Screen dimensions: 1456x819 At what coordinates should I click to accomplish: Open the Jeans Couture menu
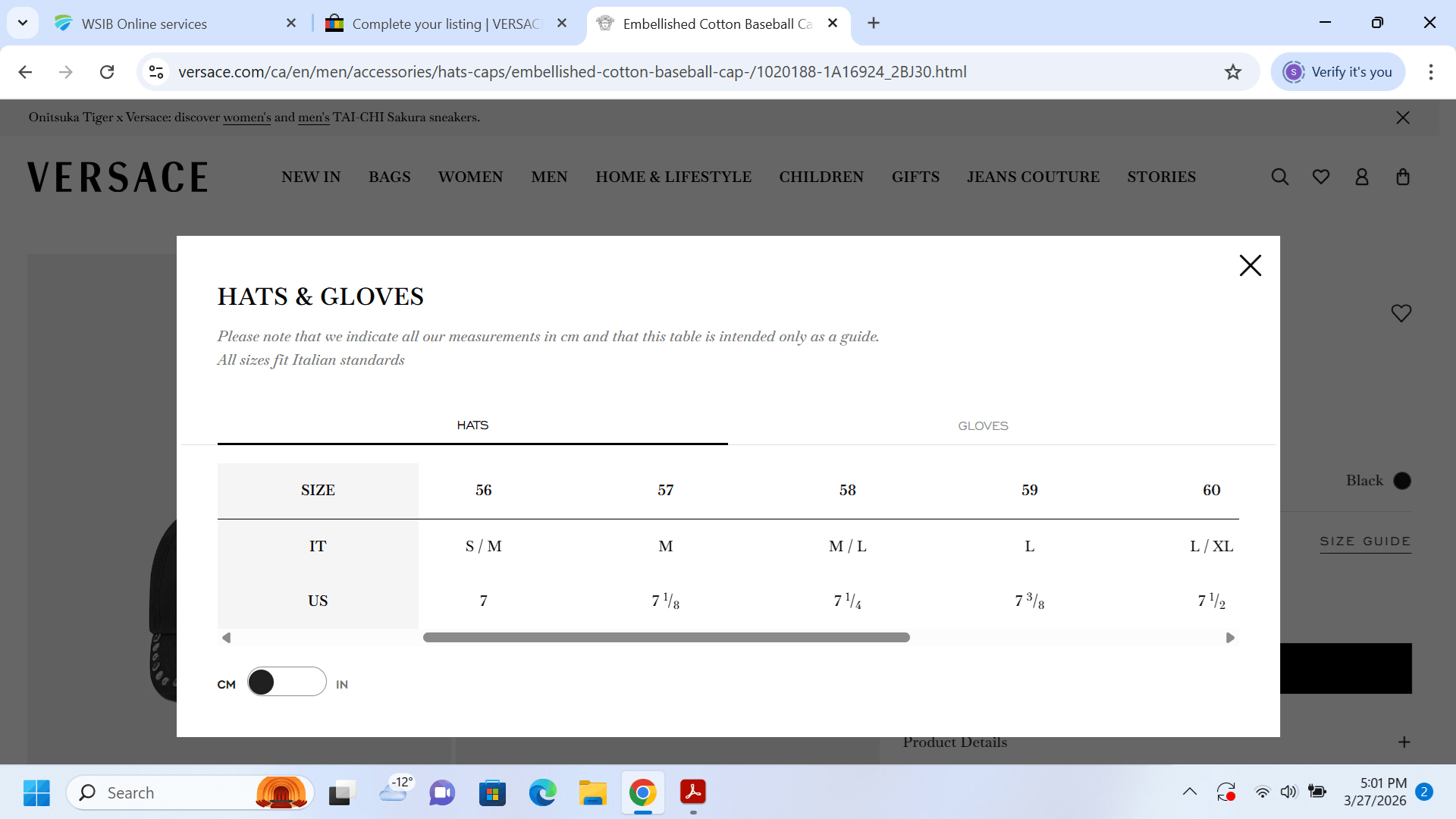[x=1033, y=177]
